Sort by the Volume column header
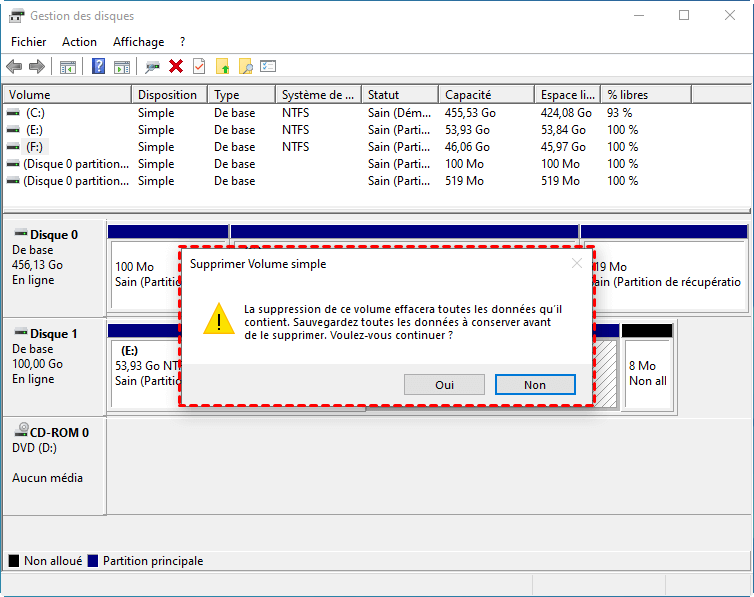 pos(67,95)
